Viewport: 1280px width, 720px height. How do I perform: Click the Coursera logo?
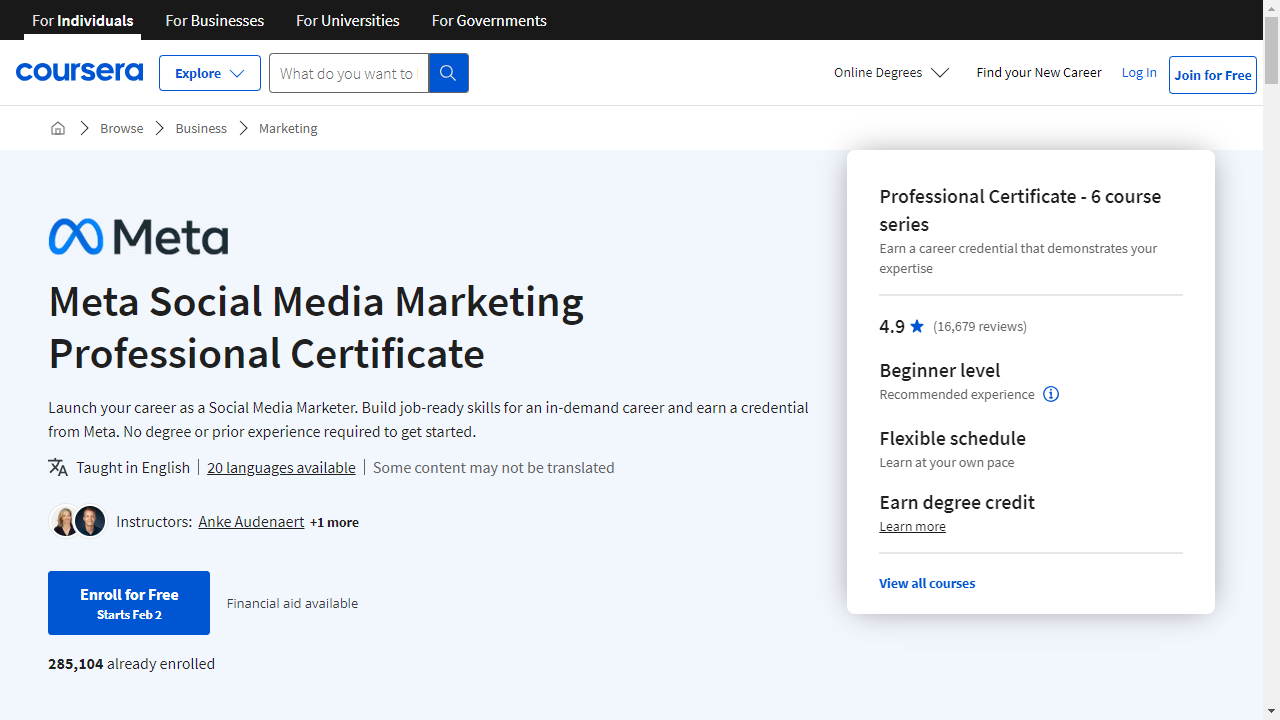[x=79, y=72]
